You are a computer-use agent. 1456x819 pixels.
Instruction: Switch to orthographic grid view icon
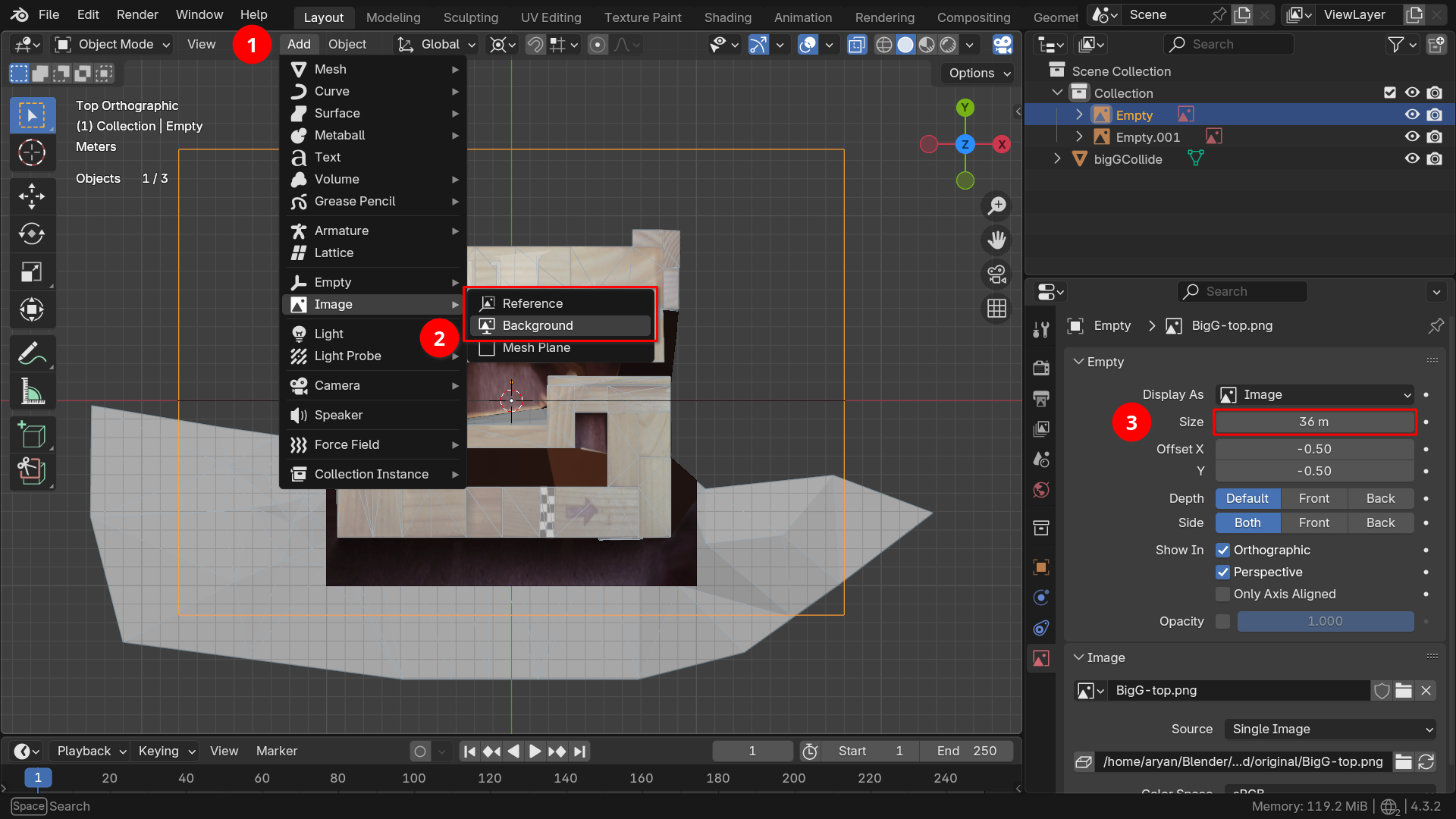[x=996, y=309]
